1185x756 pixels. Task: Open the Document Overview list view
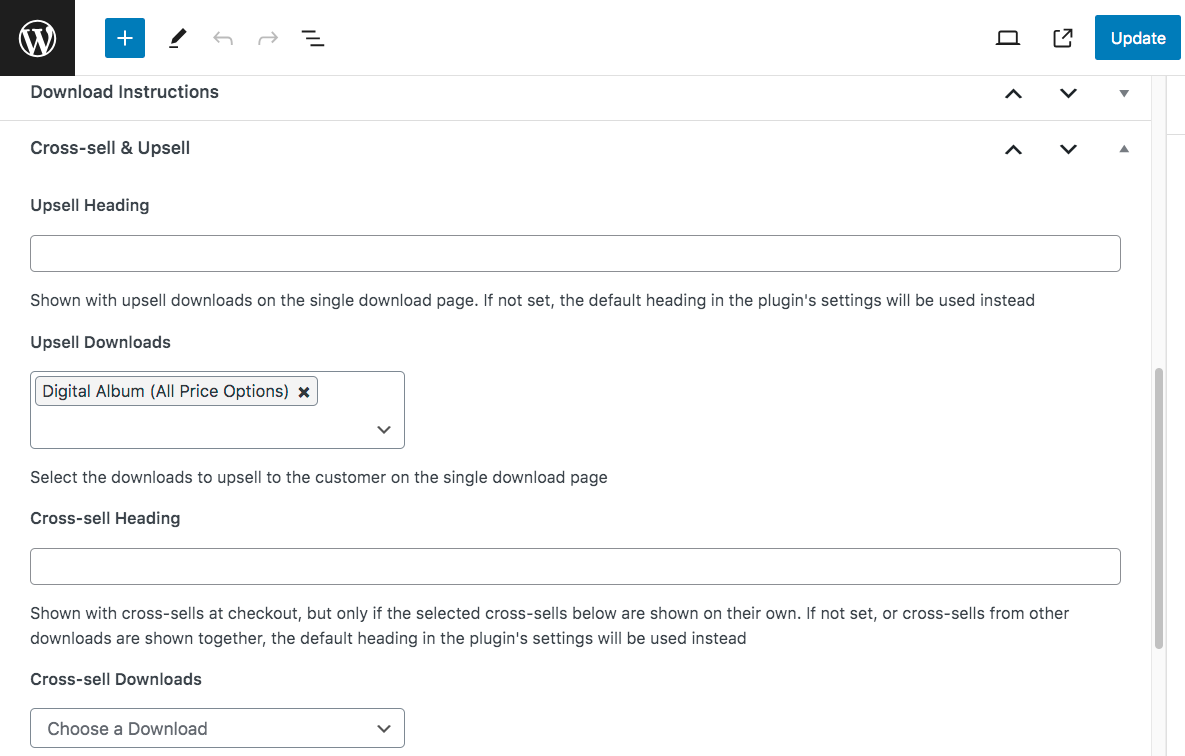click(x=313, y=37)
